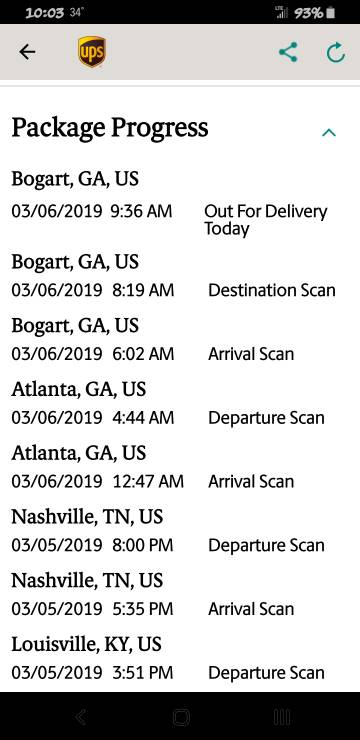Tap Nashville 8:00 PM Departure Scan

[180, 530]
